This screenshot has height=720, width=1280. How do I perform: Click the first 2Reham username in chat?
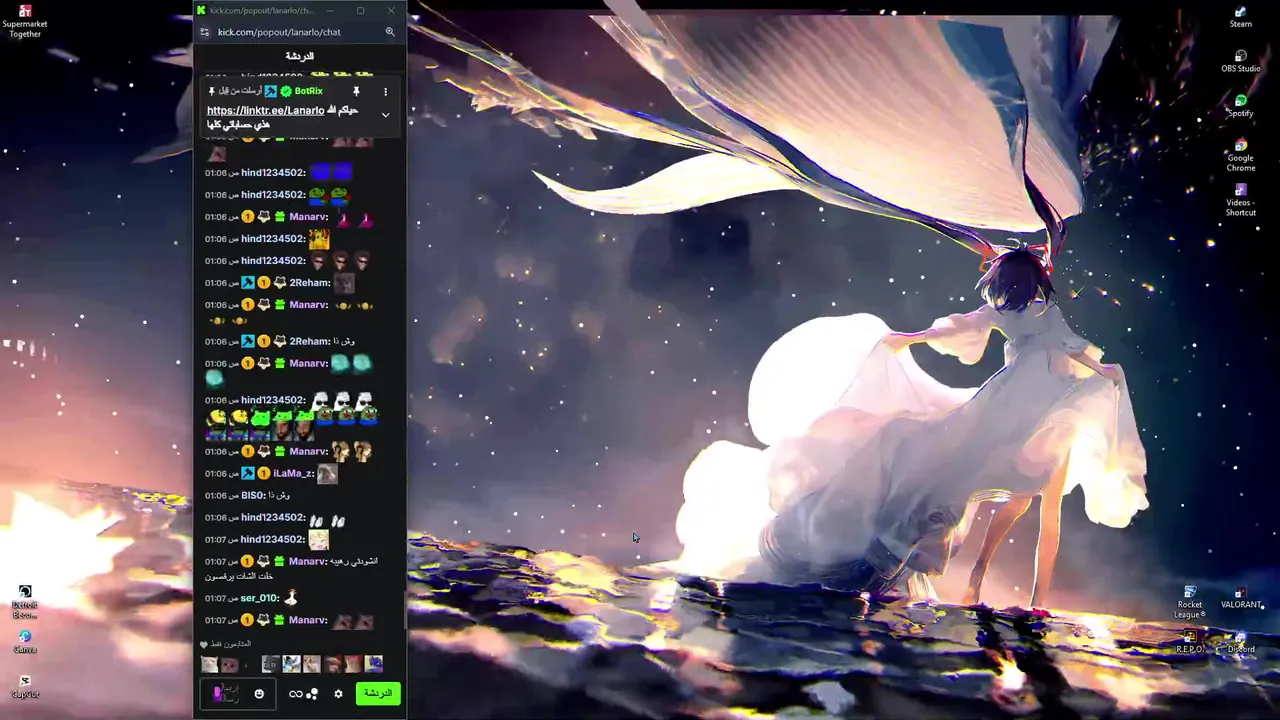310,283
